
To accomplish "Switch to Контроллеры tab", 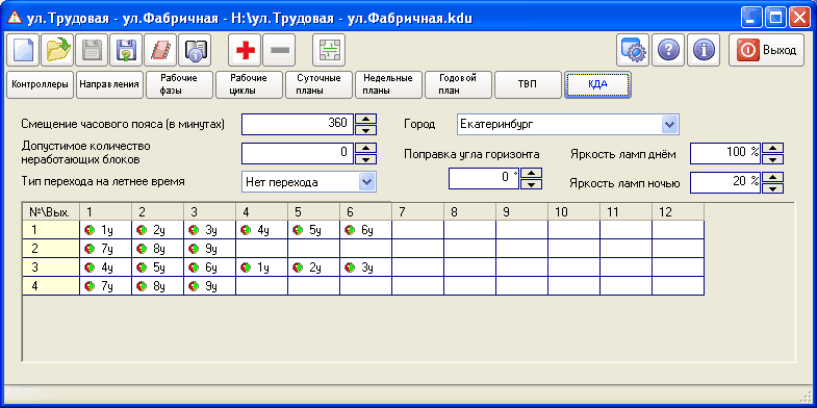I will coord(40,85).
